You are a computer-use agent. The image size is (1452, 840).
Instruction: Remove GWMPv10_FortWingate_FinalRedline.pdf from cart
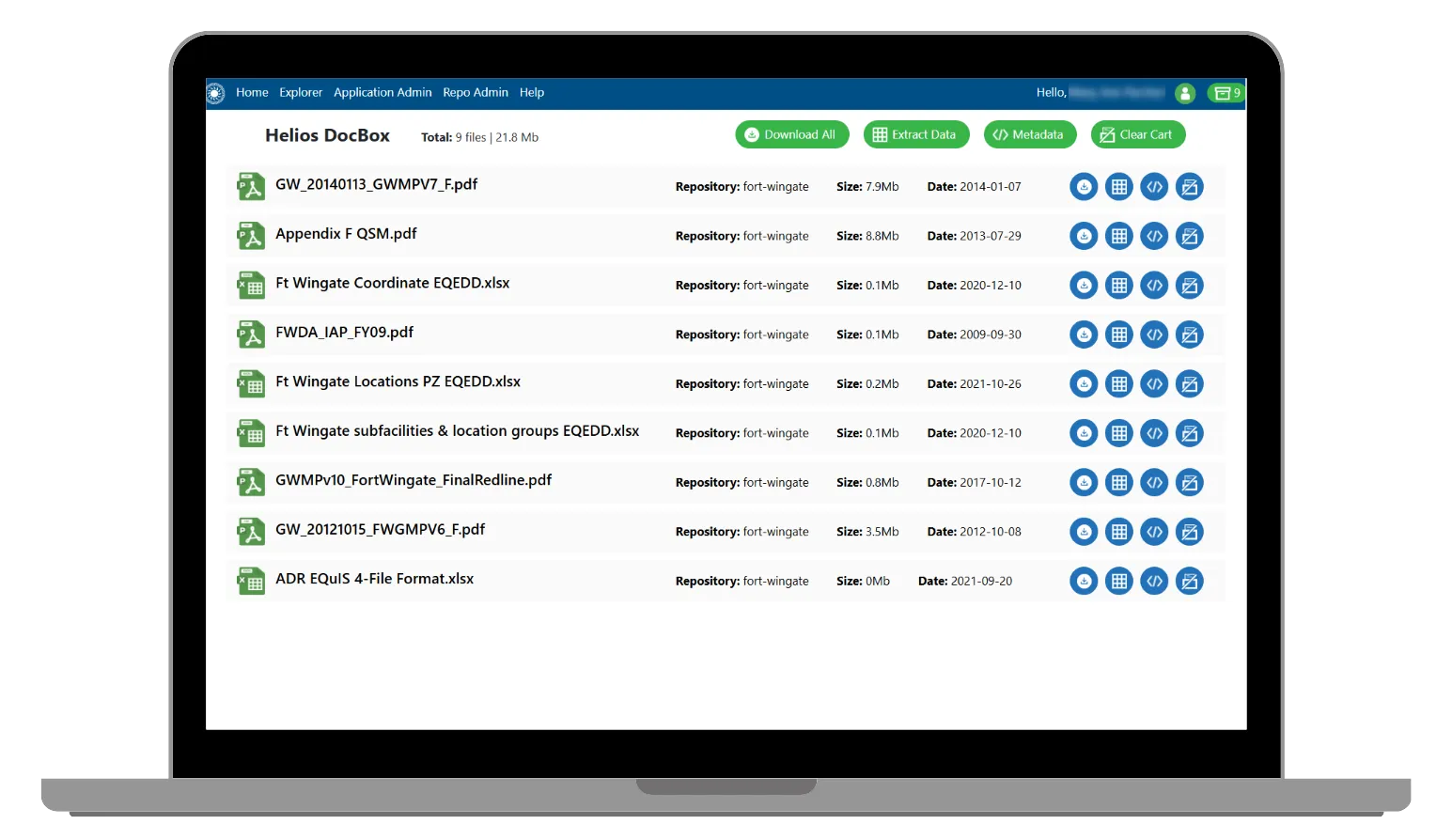pyautogui.click(x=1190, y=483)
